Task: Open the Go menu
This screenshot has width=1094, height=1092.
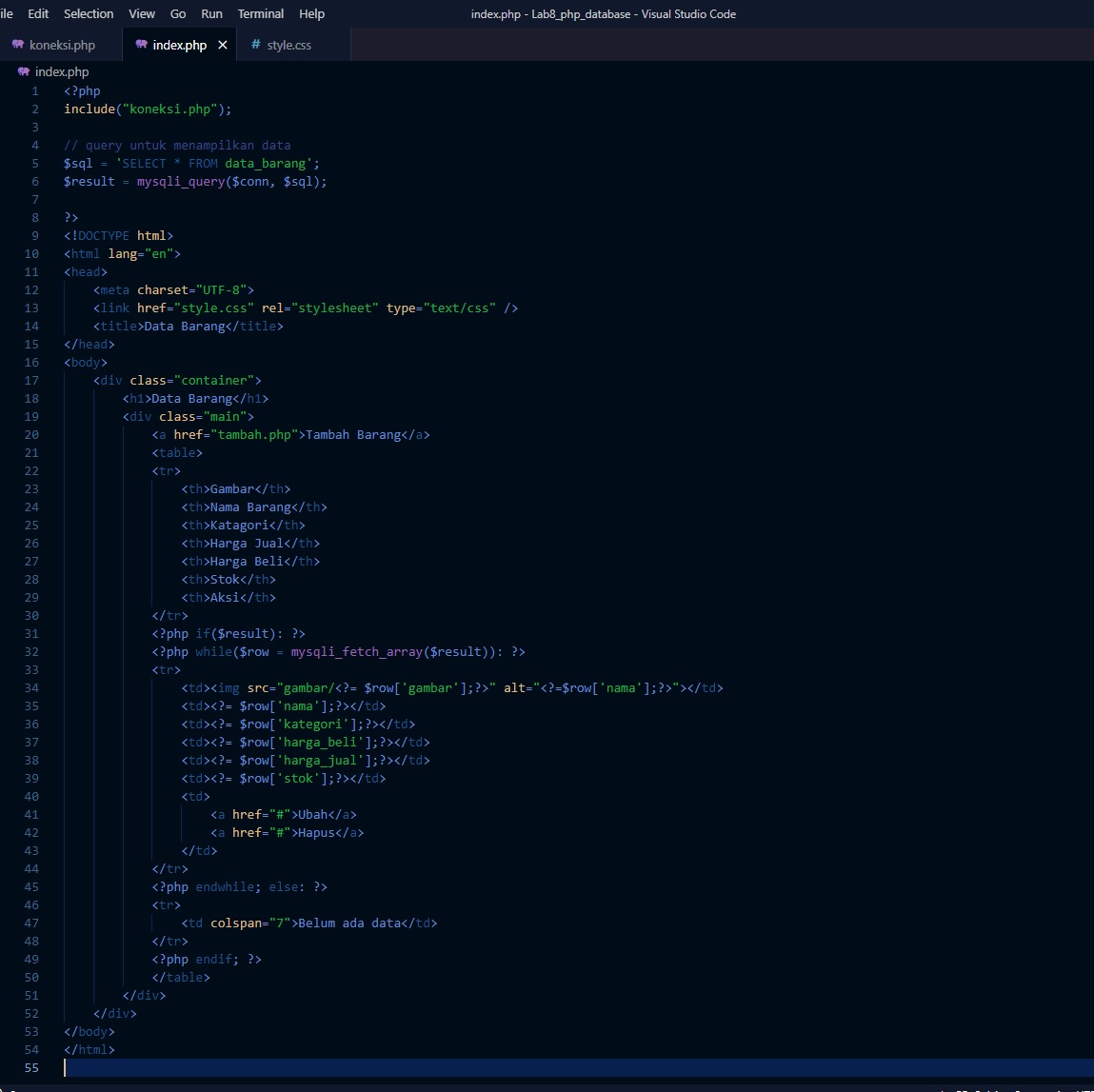Action: click(178, 13)
